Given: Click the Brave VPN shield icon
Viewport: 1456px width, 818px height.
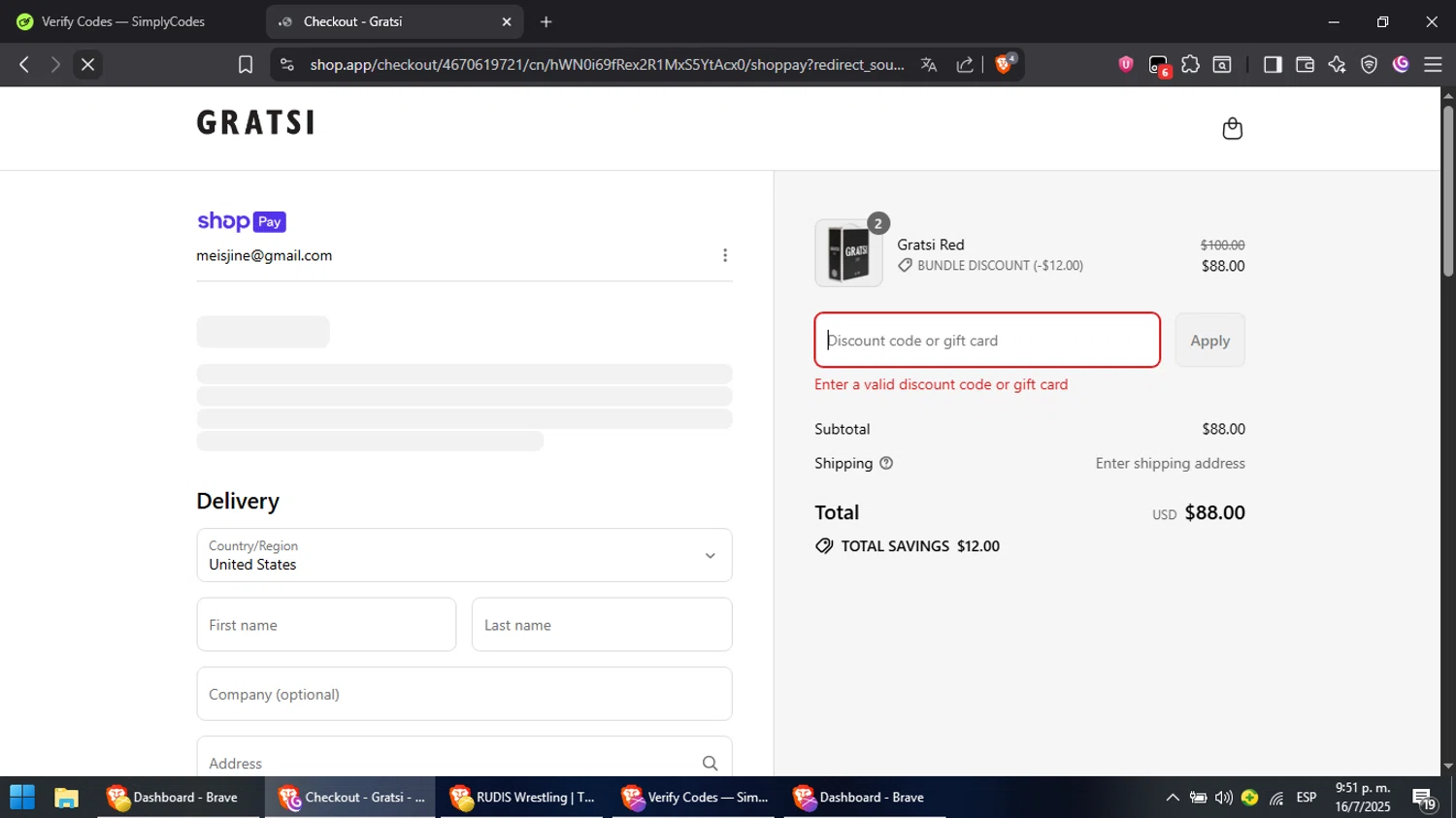Looking at the screenshot, I should [1370, 64].
